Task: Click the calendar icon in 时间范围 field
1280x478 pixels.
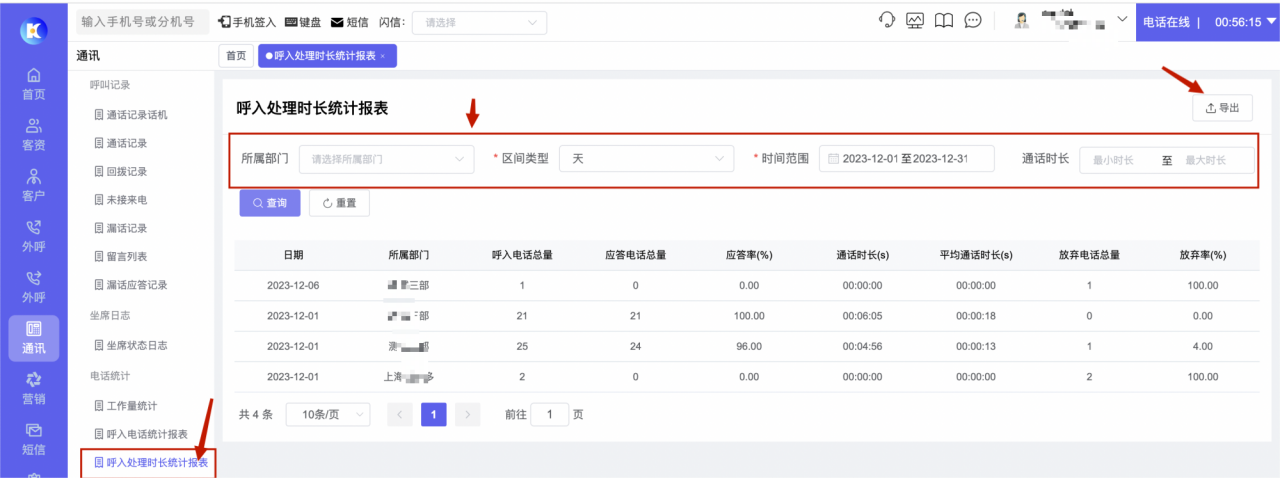Action: click(x=832, y=159)
